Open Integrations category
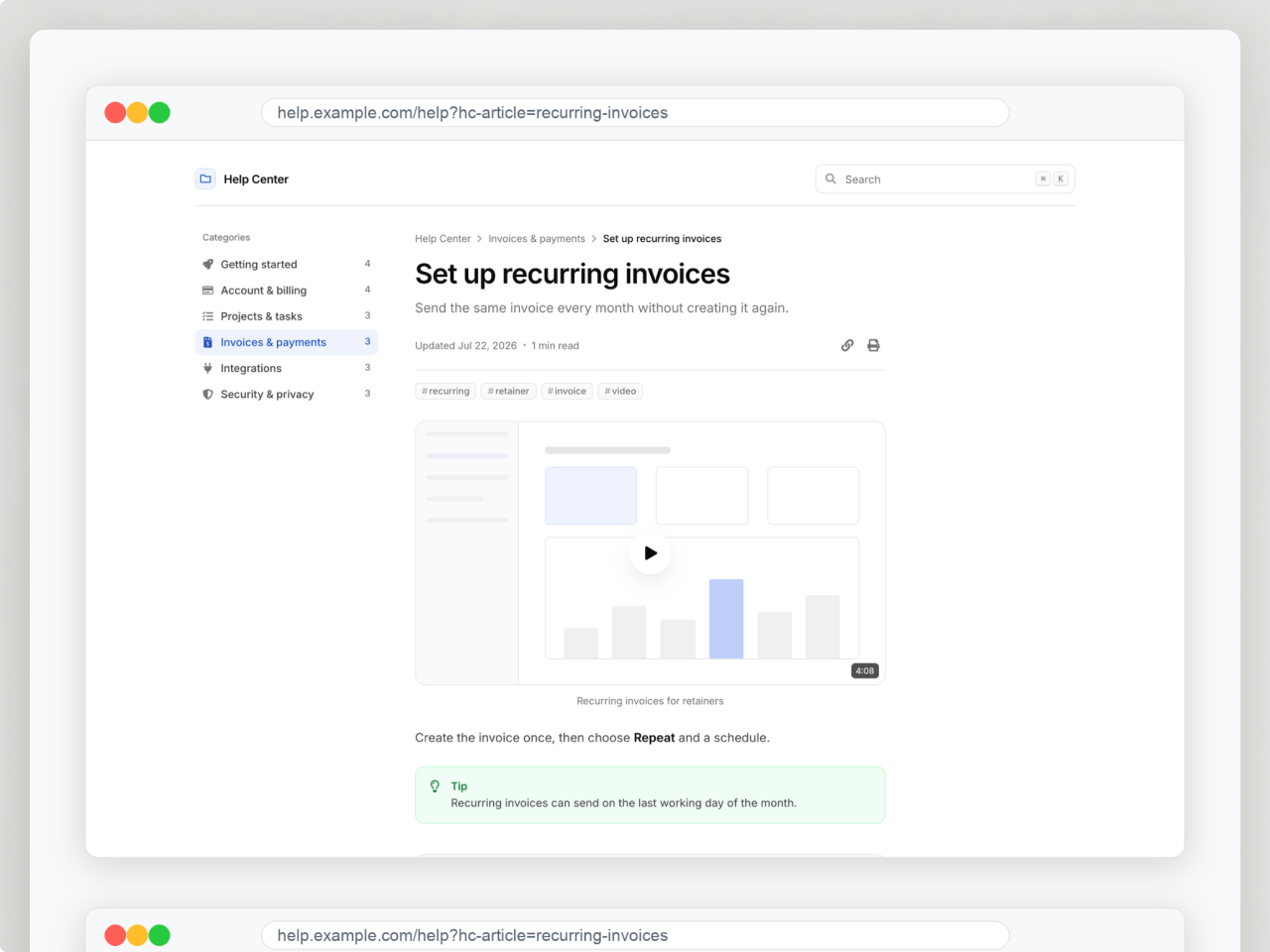The image size is (1270, 952). click(287, 368)
